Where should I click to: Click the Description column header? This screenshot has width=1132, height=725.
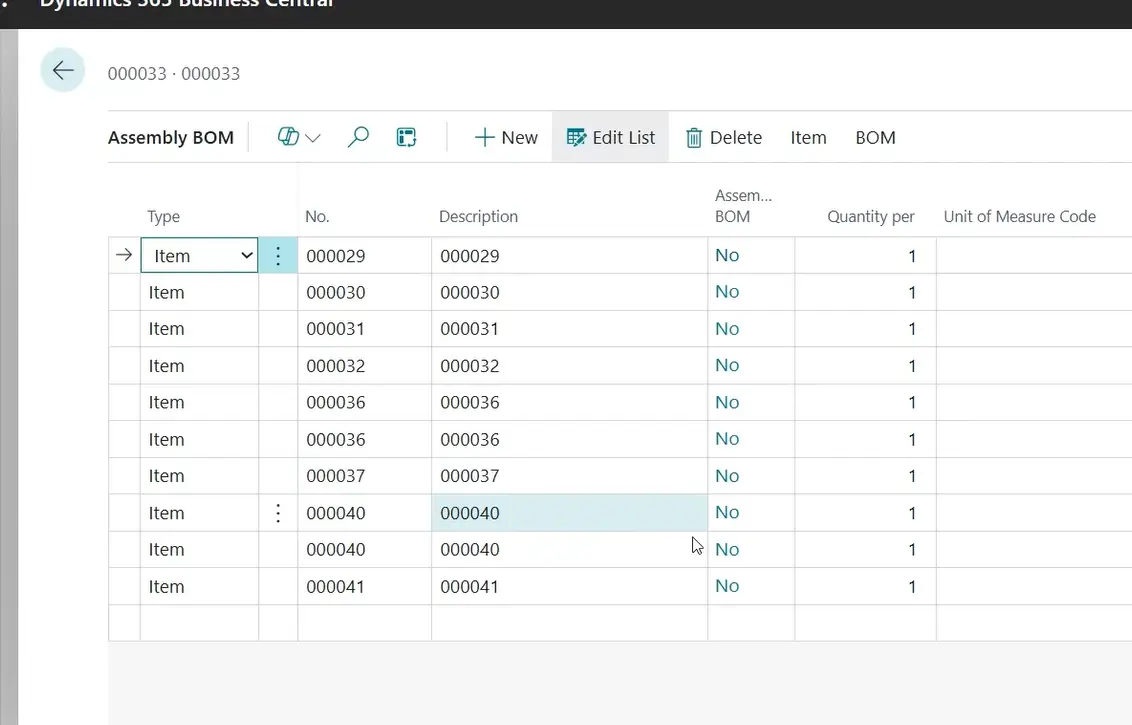[x=478, y=217]
